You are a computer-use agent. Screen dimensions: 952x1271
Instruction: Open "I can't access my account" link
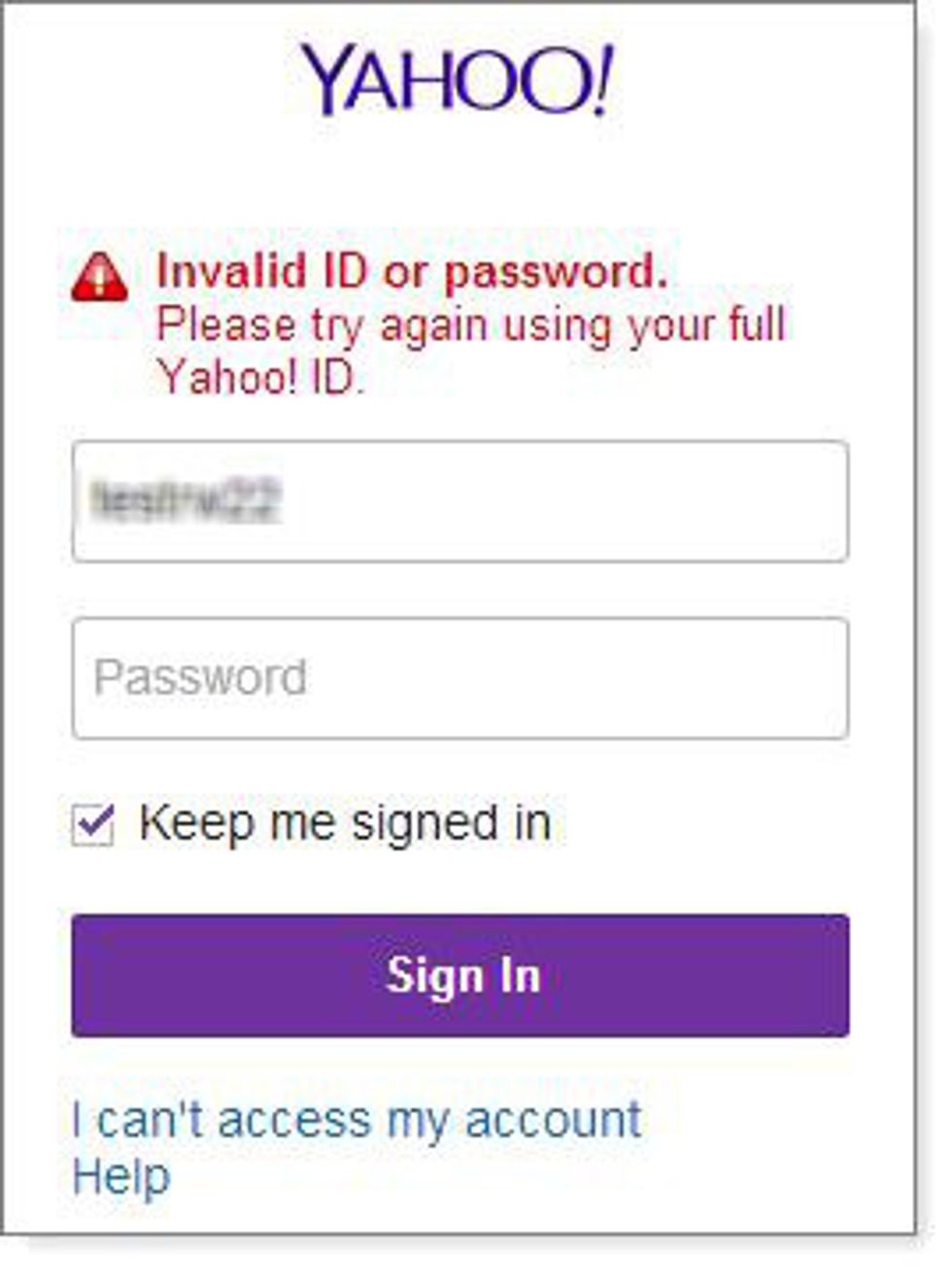357,1120
